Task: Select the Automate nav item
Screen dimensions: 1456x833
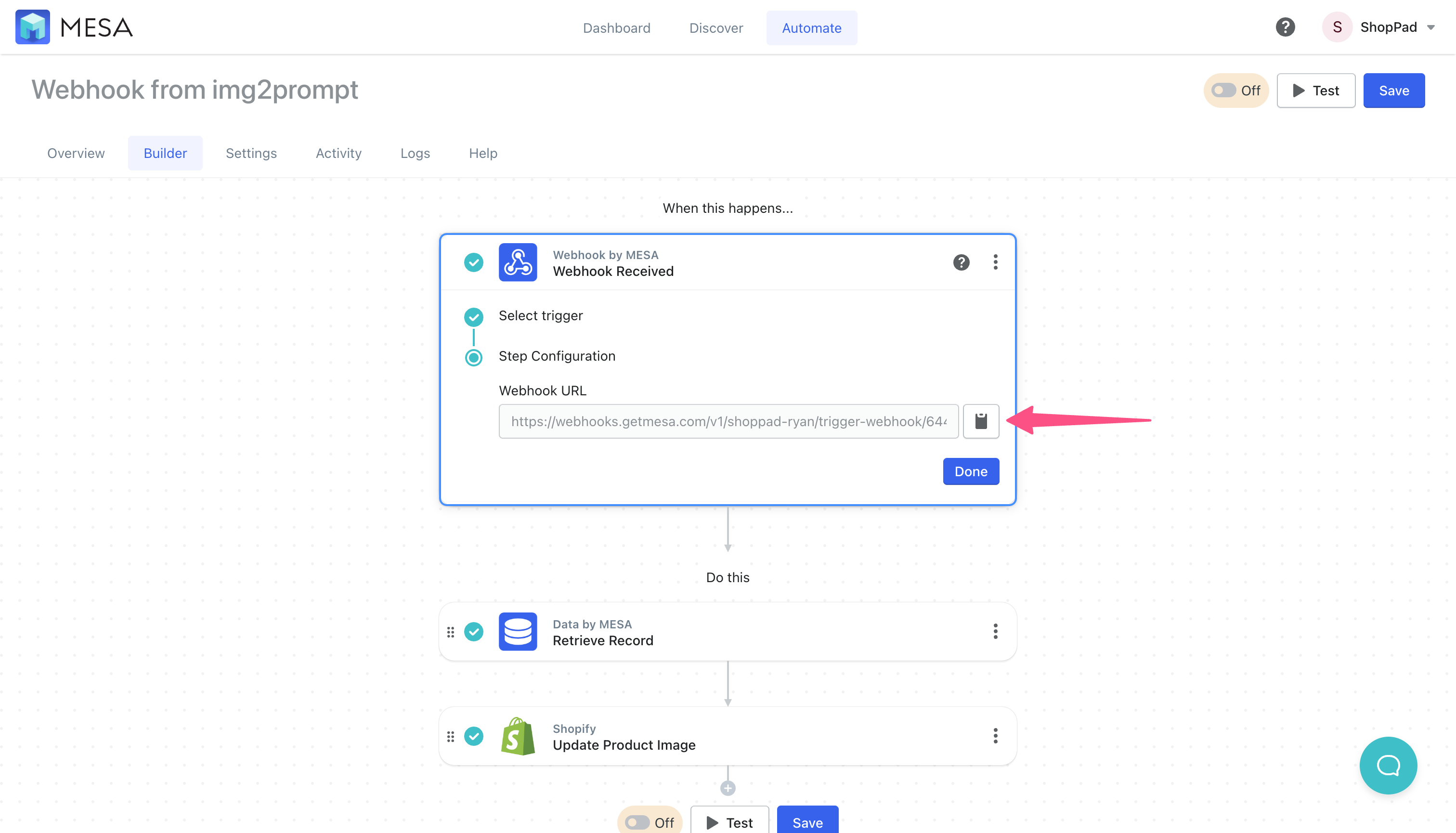Action: click(x=811, y=27)
